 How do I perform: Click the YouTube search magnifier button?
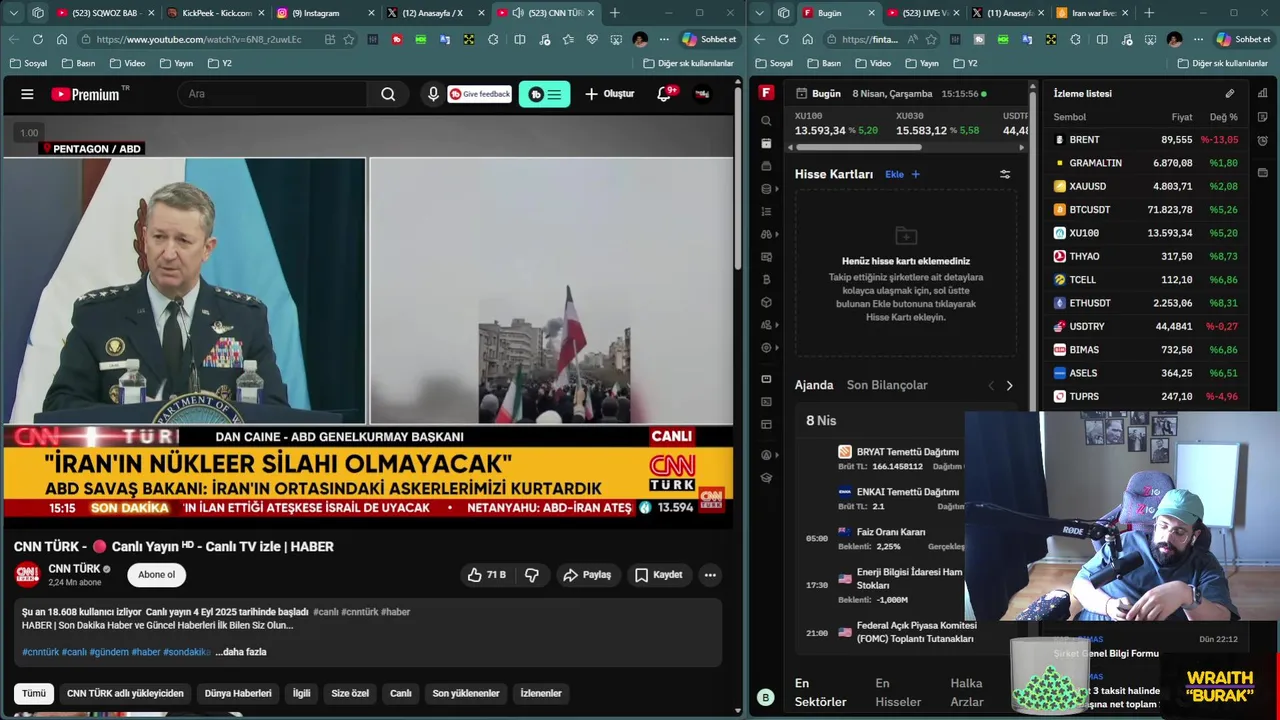[388, 94]
